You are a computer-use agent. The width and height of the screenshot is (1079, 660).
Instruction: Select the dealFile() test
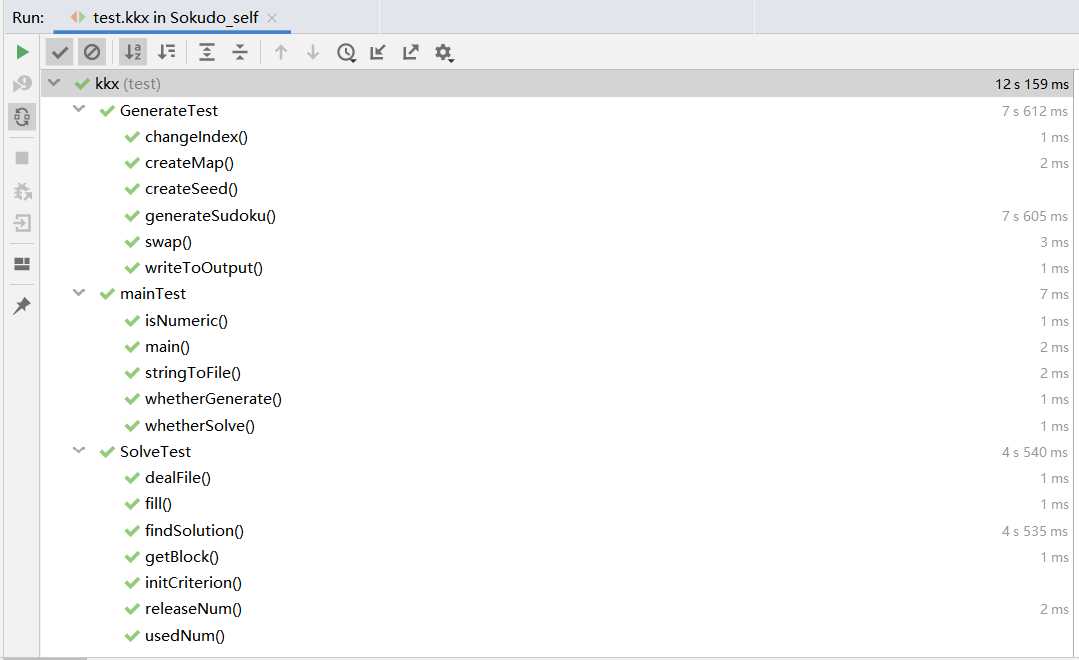(x=557, y=478)
